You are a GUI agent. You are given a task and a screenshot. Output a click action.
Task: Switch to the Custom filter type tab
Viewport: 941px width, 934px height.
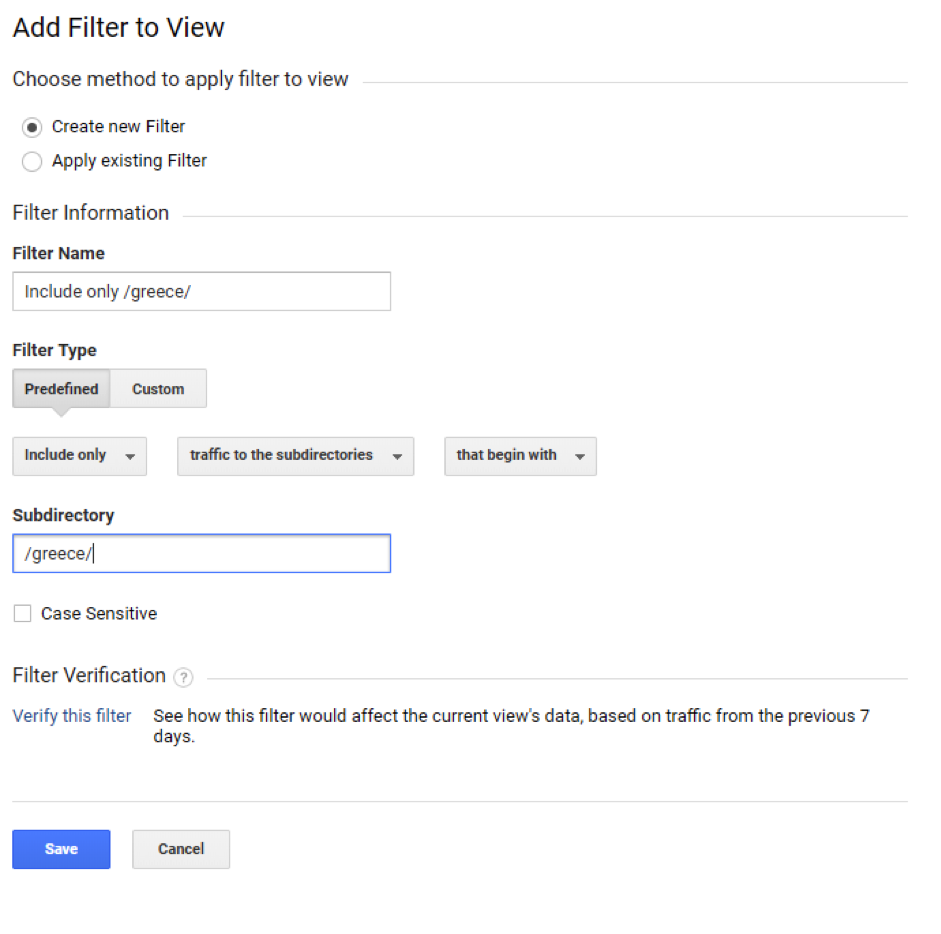158,388
